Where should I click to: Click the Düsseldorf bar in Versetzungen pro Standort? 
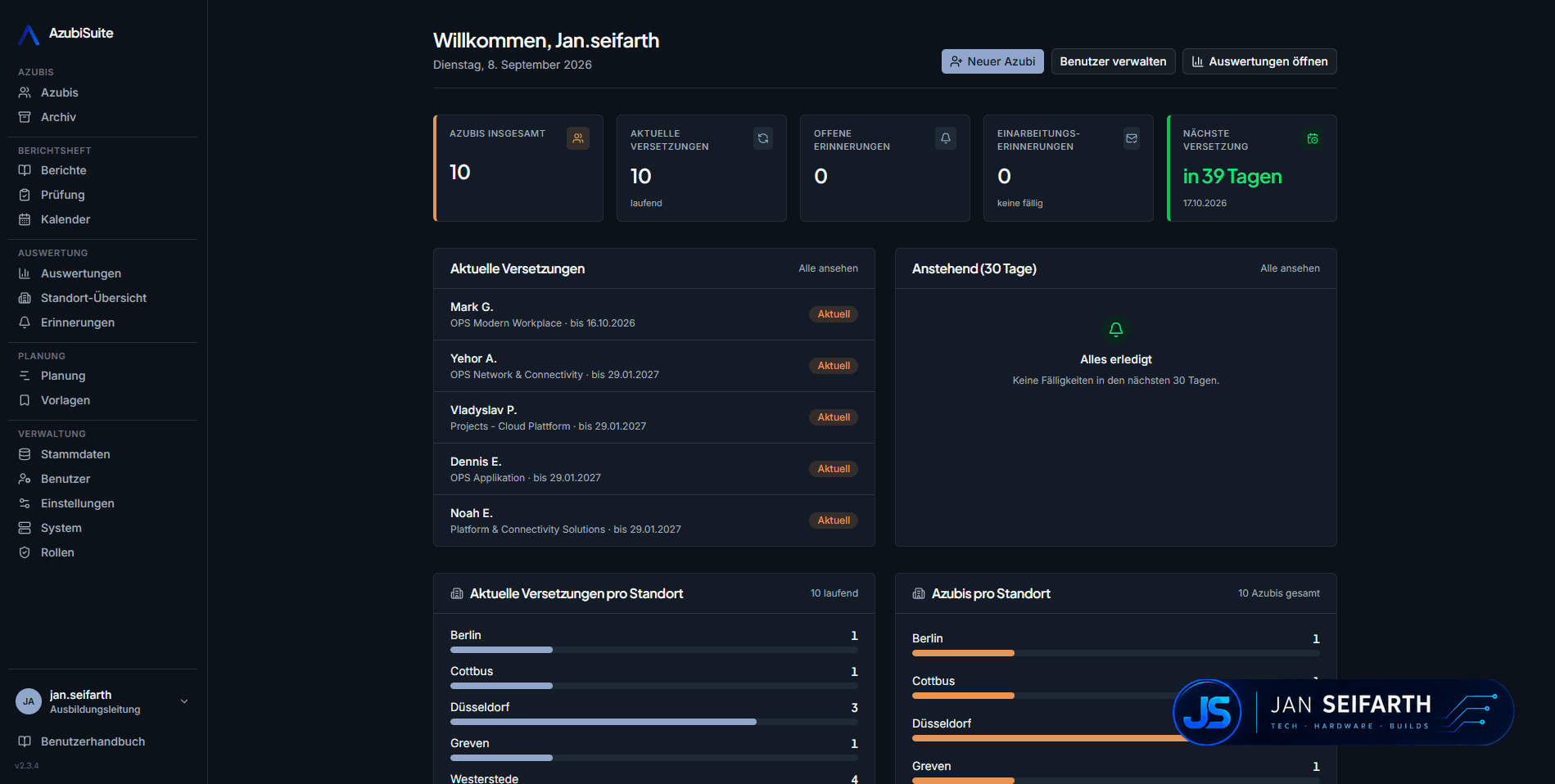coord(654,722)
